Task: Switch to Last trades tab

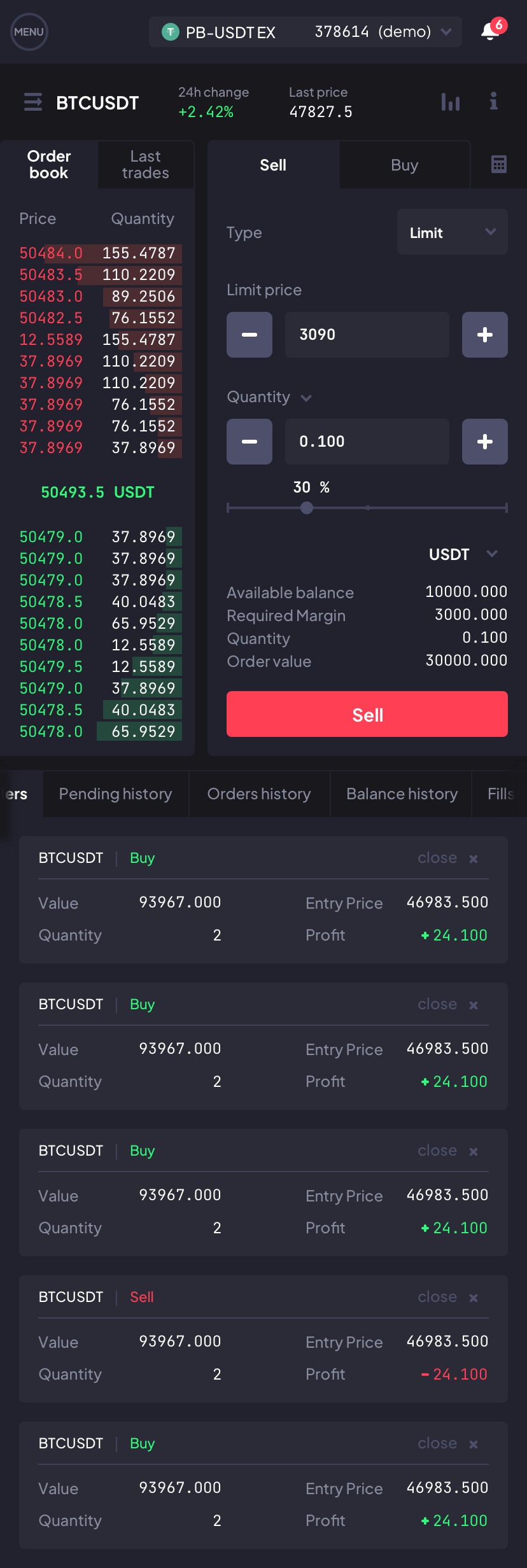Action: (146, 165)
